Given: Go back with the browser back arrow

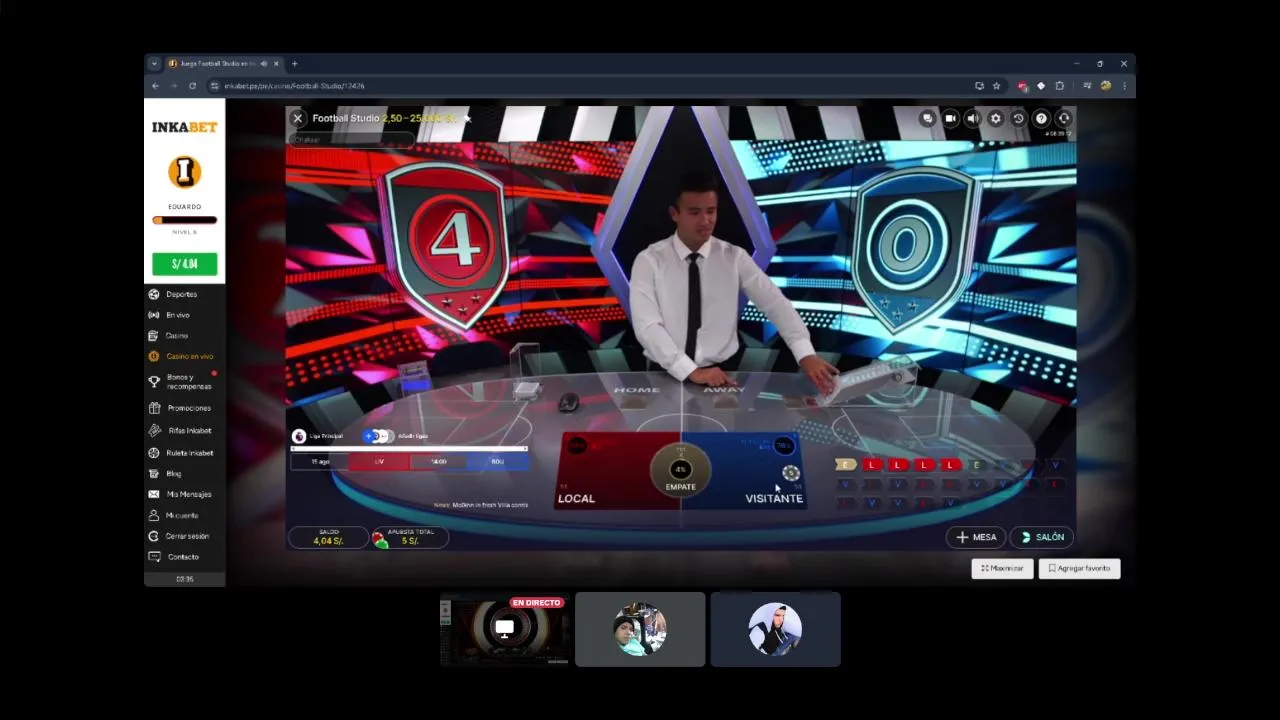Looking at the screenshot, I should point(155,86).
